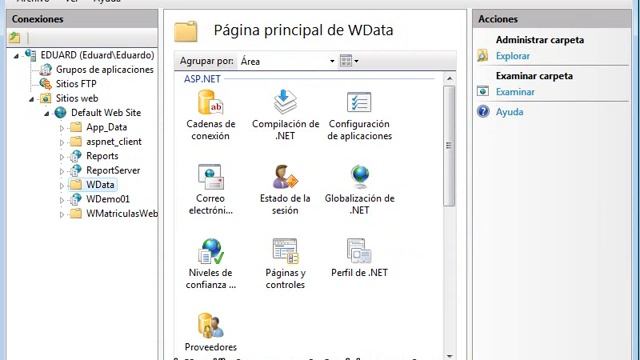
Task: Click the Examinar link
Action: (x=515, y=92)
